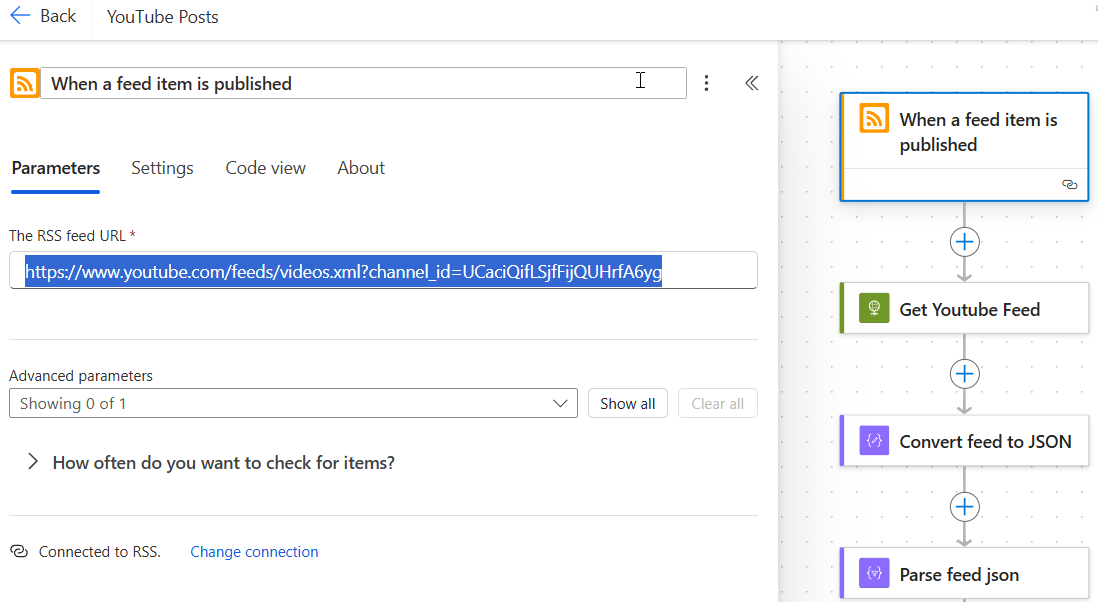Image resolution: width=1098 pixels, height=602 pixels.
Task: Click the Advanced parameters label
Action: point(81,376)
